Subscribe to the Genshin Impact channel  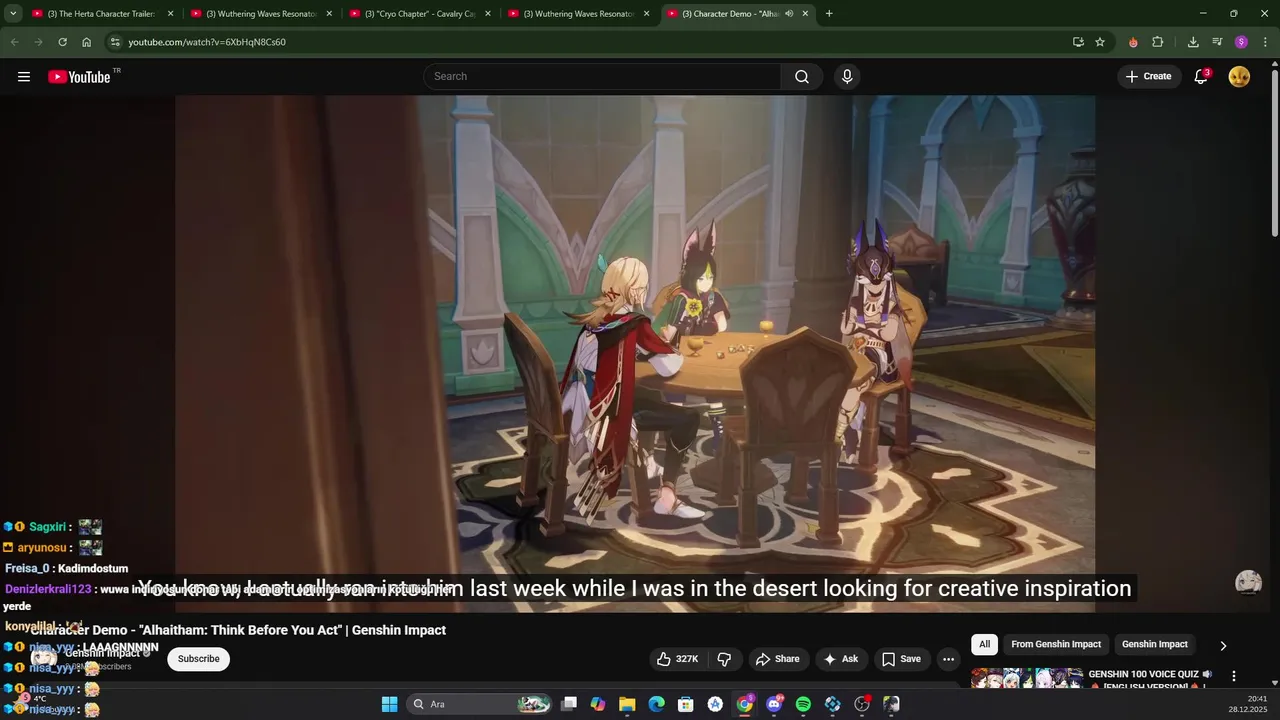199,659
